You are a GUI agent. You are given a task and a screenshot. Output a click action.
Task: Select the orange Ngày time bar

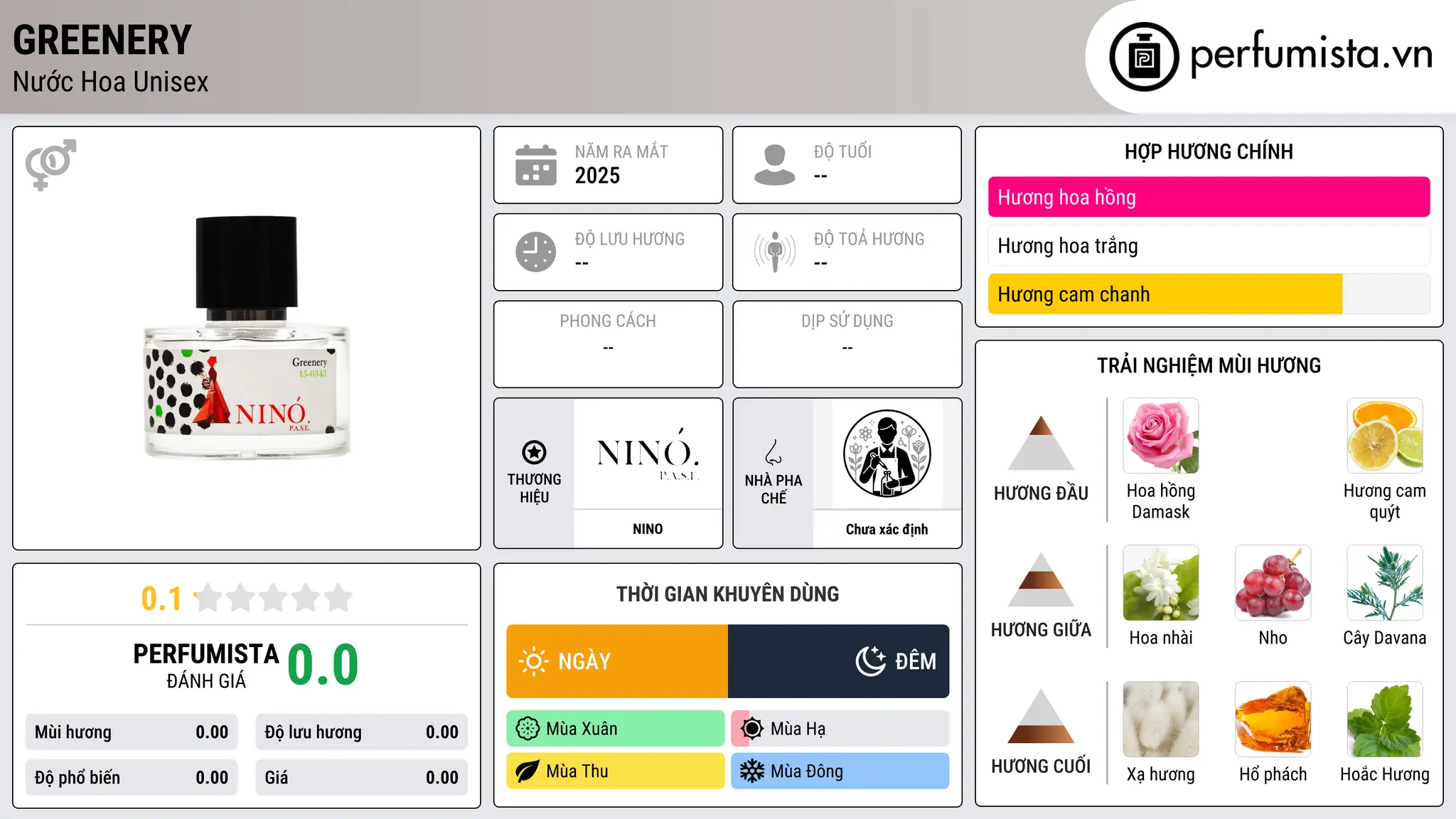[617, 661]
